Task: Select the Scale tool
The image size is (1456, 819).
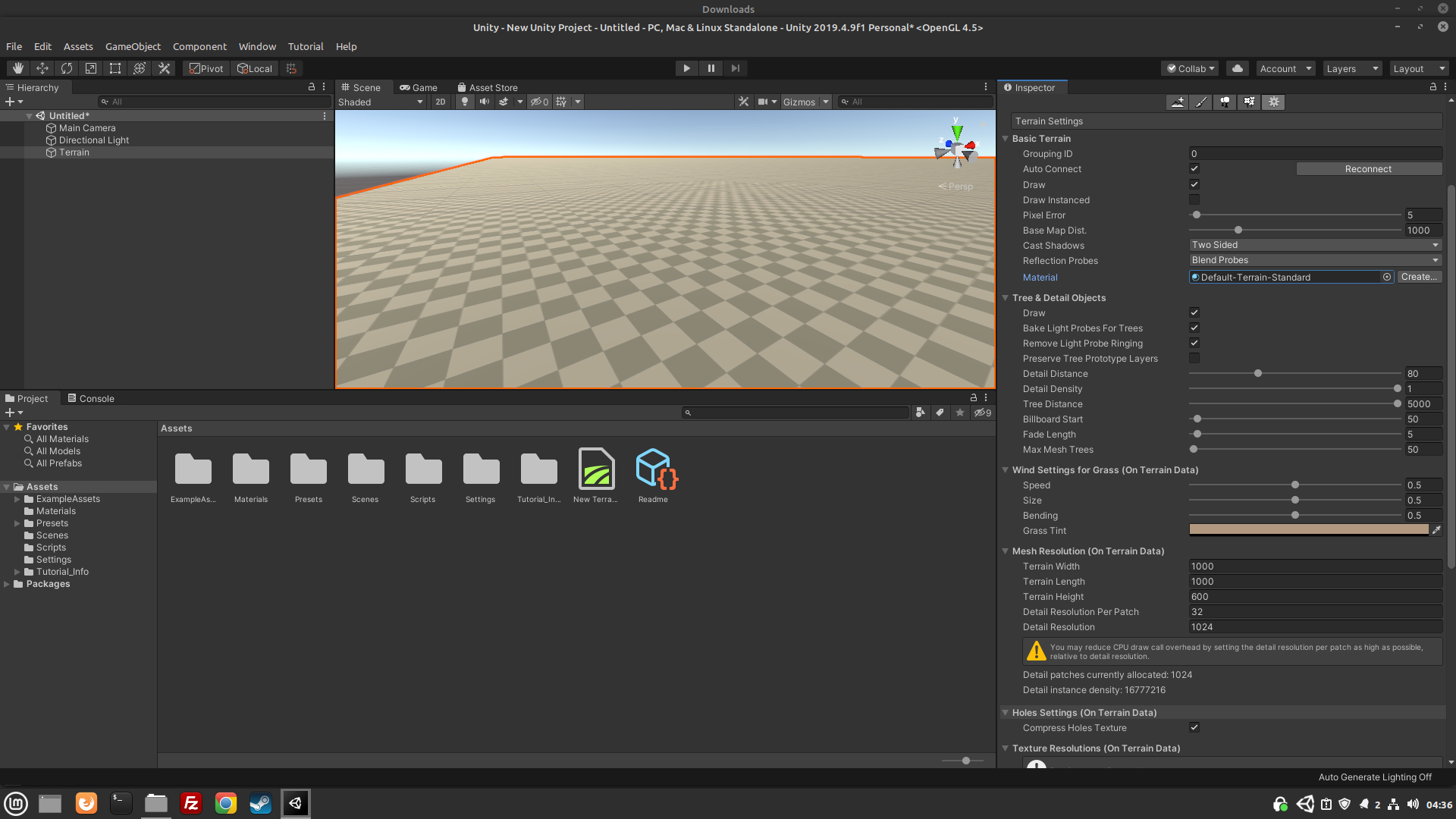Action: tap(91, 68)
